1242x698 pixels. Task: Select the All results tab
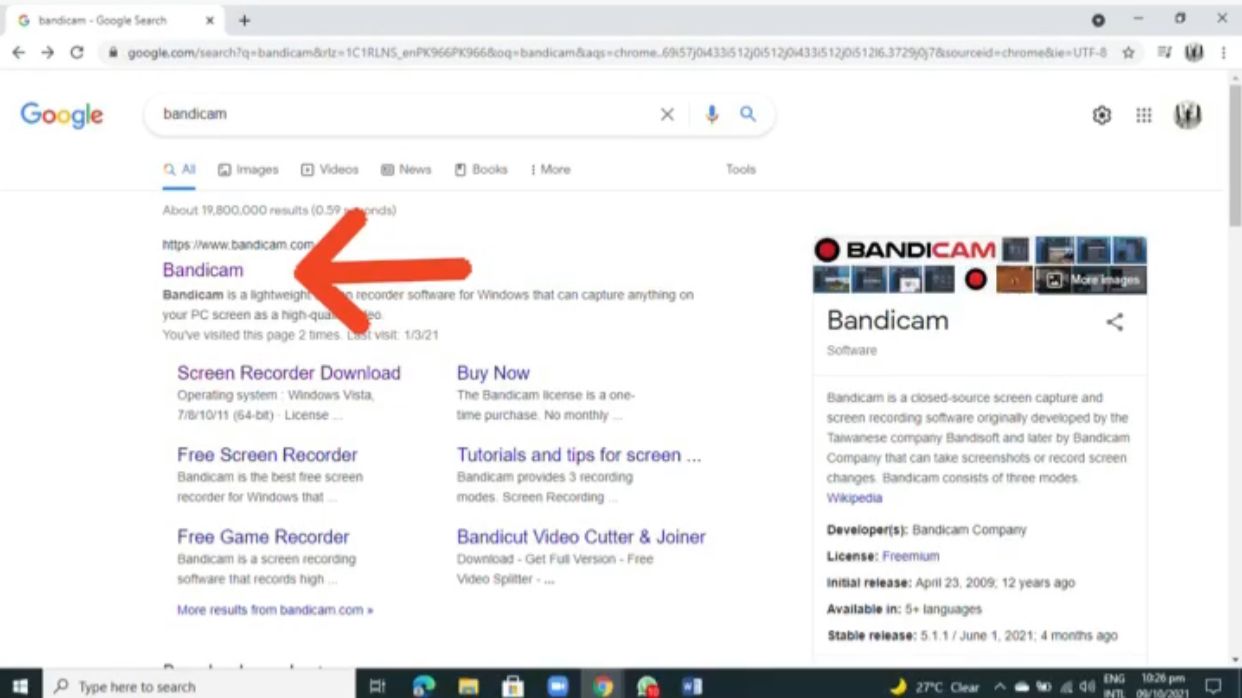coord(179,170)
